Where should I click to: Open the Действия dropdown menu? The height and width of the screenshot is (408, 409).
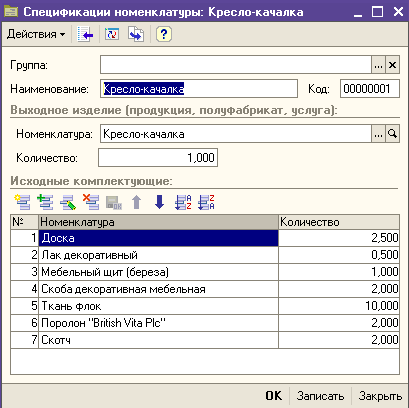[x=36, y=34]
